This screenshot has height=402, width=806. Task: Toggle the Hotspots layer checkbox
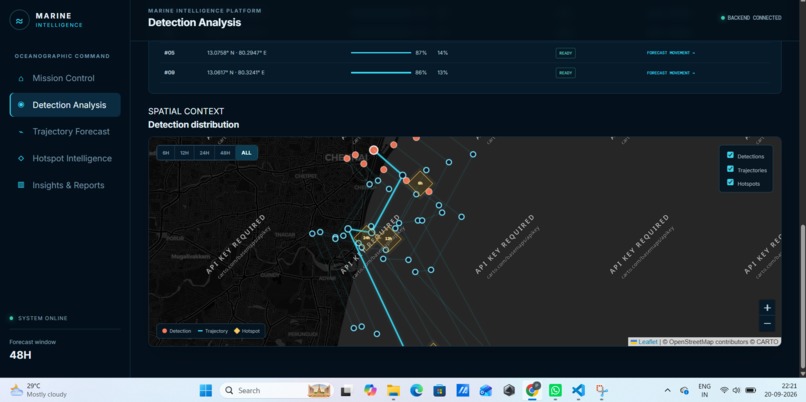pyautogui.click(x=730, y=182)
